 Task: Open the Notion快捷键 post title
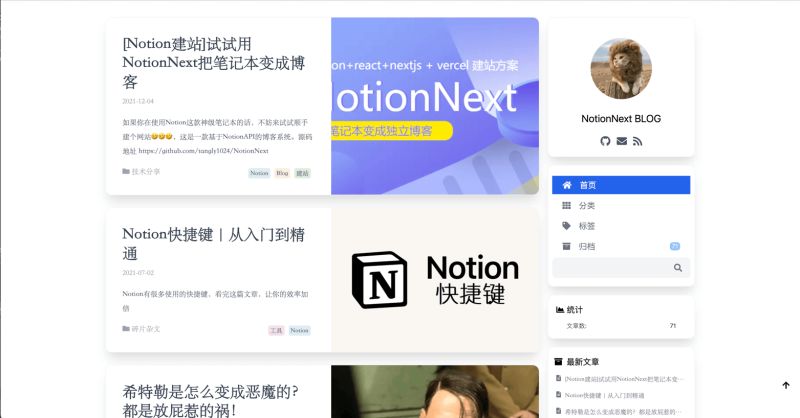(213, 244)
